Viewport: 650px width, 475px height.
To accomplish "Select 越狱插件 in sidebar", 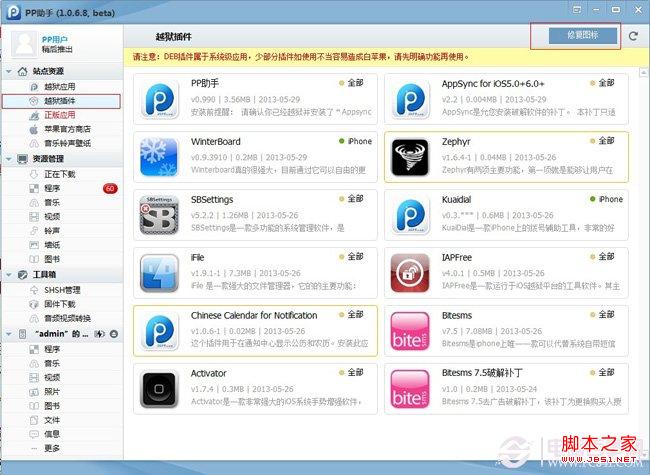I will [x=61, y=101].
